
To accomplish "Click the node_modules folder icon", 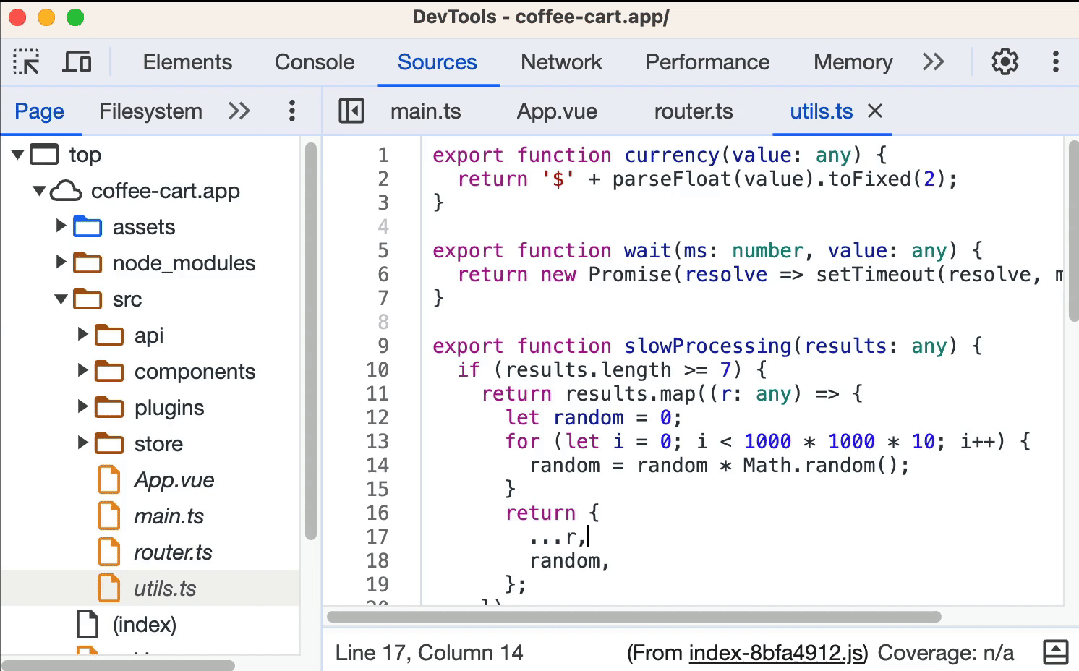I will [x=87, y=262].
